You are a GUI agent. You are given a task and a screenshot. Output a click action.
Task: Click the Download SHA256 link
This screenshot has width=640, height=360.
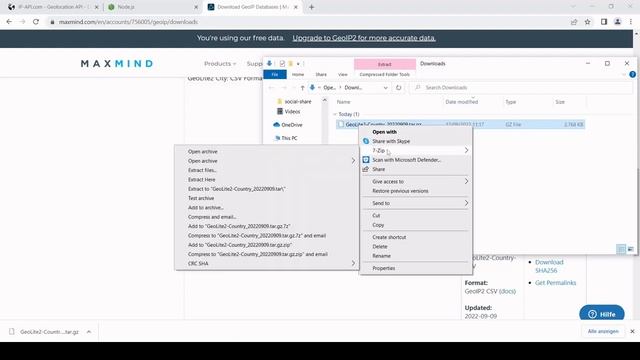coord(549,266)
